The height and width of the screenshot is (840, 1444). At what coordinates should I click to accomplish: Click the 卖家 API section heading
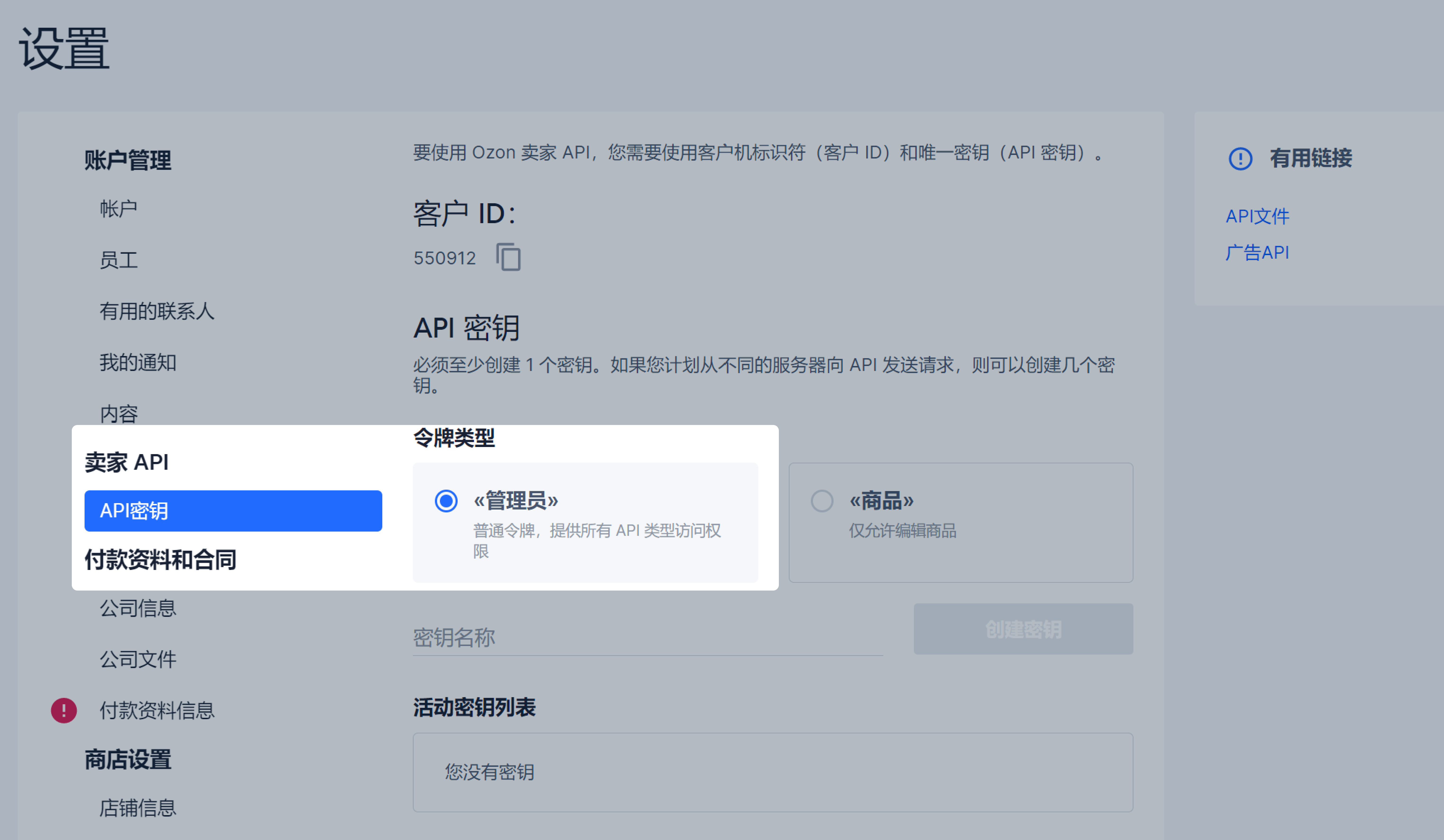click(x=127, y=462)
